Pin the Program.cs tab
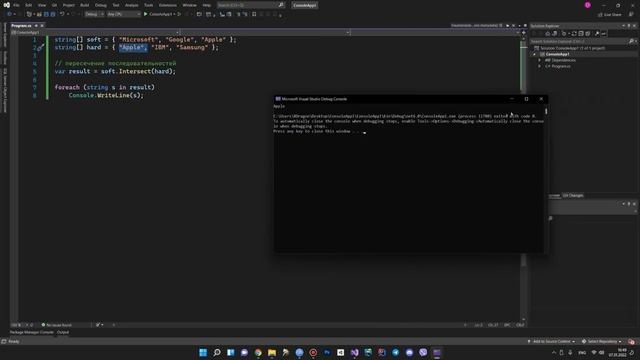This screenshot has width=640, height=360. coord(36,26)
